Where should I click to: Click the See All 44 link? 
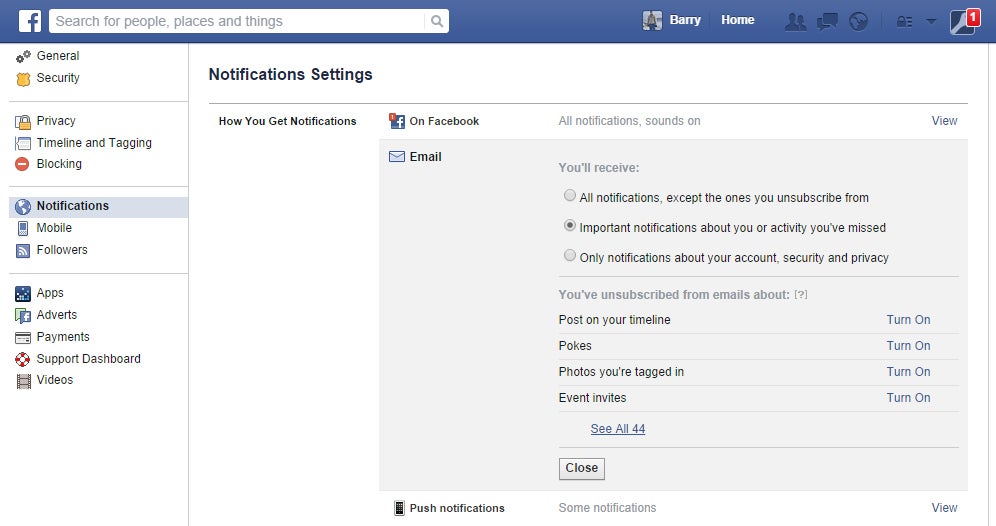point(617,429)
